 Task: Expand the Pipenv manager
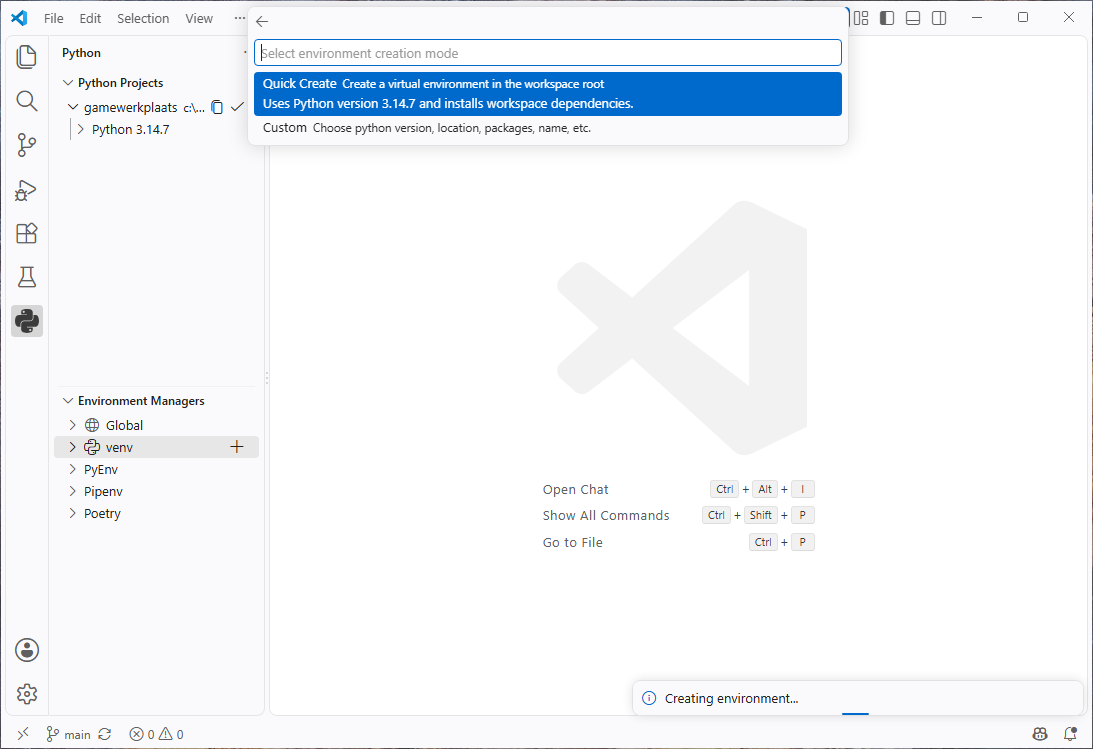(x=72, y=491)
